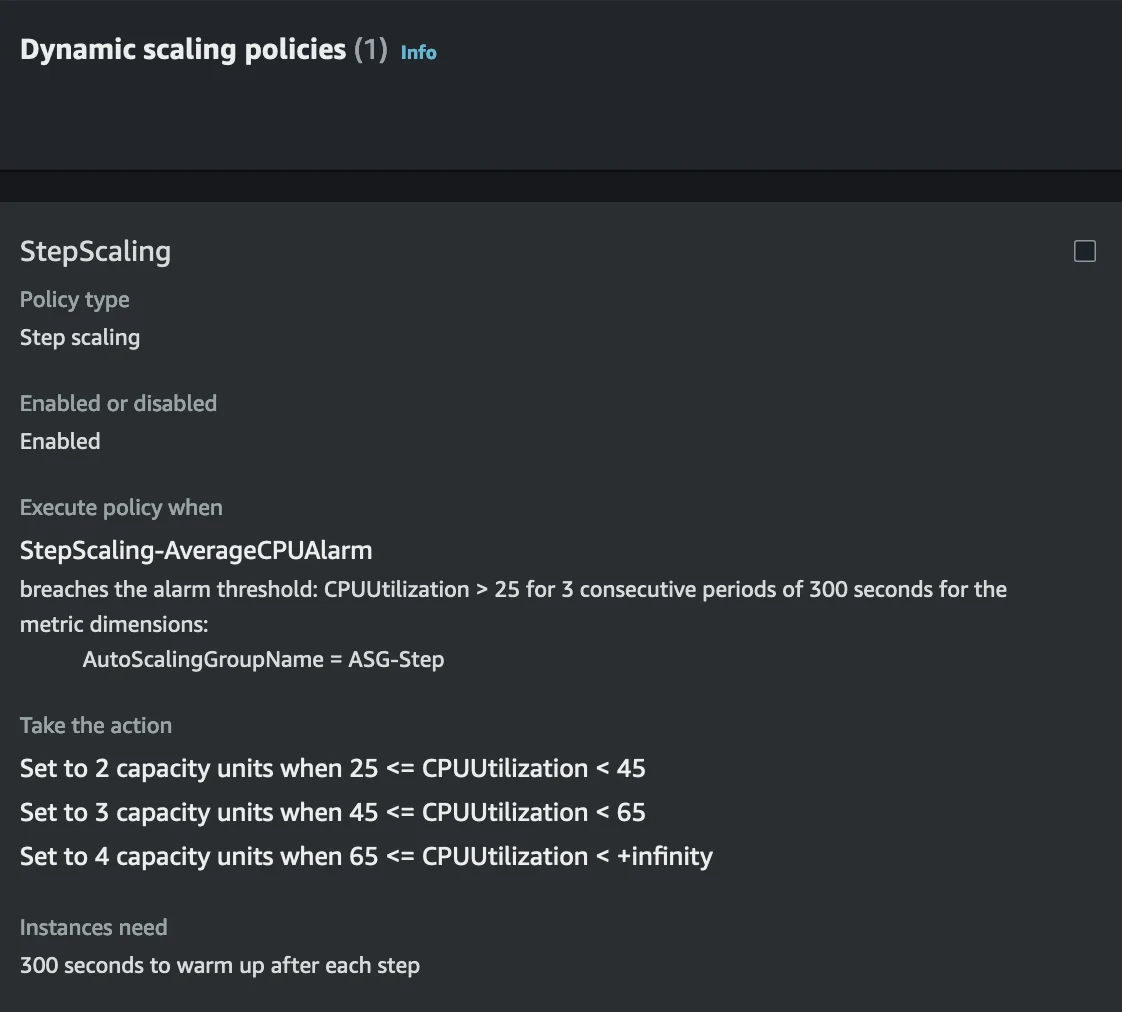Select 'AutoScalingGroupName = ASG-Step' dimension text
The image size is (1122, 1012).
263,659
